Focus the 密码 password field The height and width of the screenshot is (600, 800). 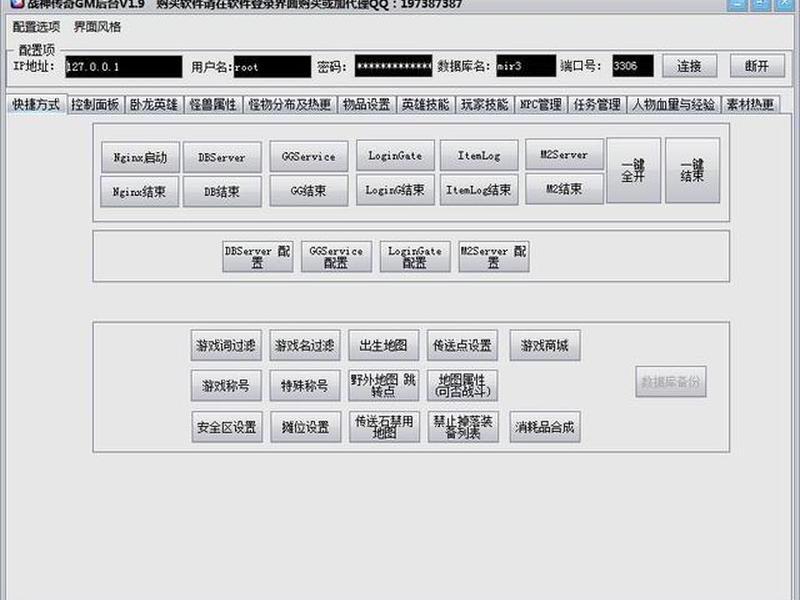click(x=393, y=66)
